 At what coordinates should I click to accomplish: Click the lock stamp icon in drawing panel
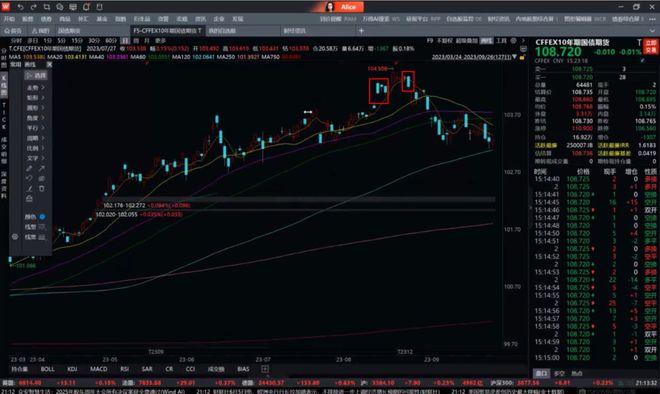coord(29,199)
